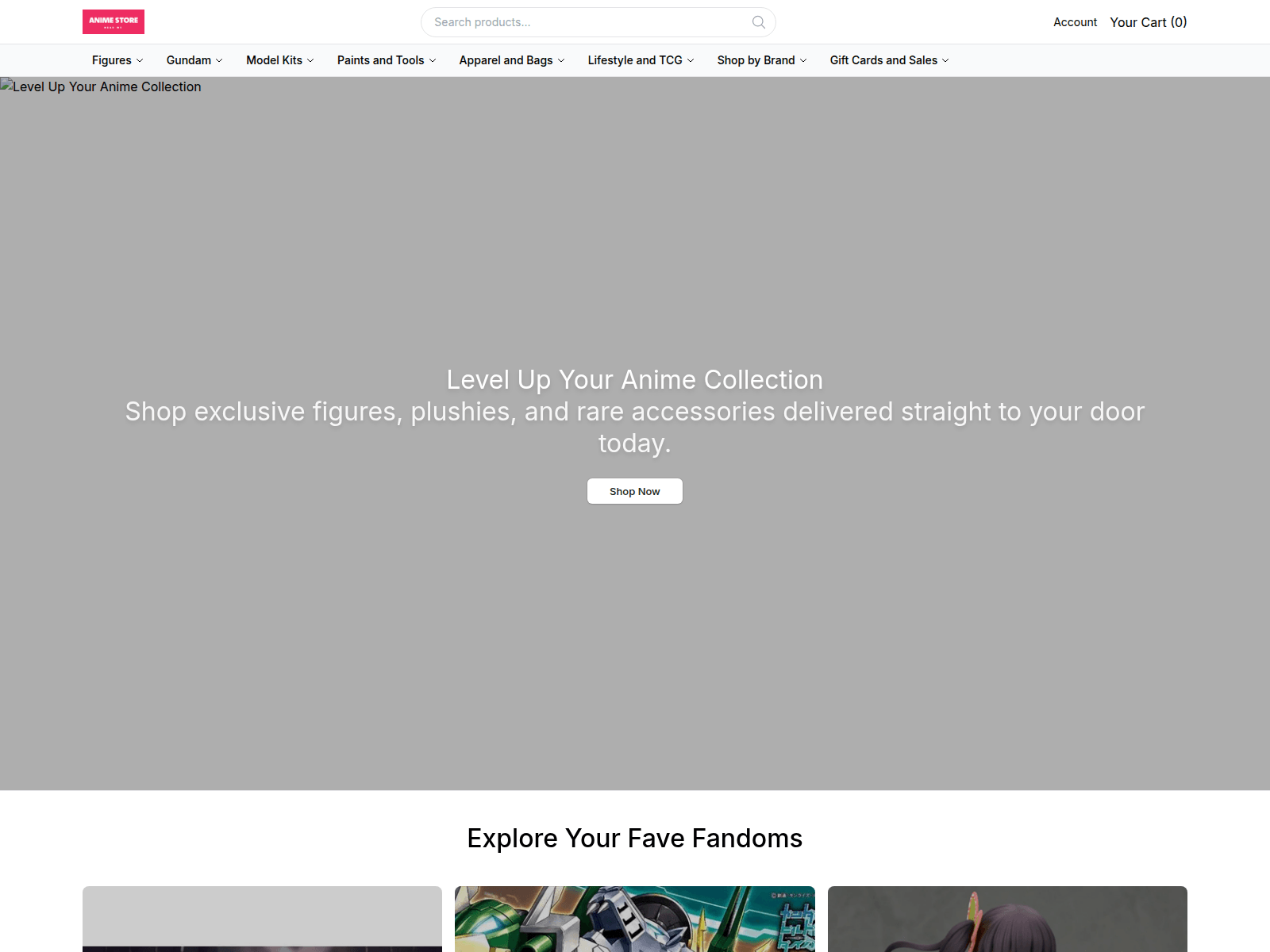Expand the Paints and Tools menu
This screenshot has width=1270, height=952.
click(x=387, y=60)
